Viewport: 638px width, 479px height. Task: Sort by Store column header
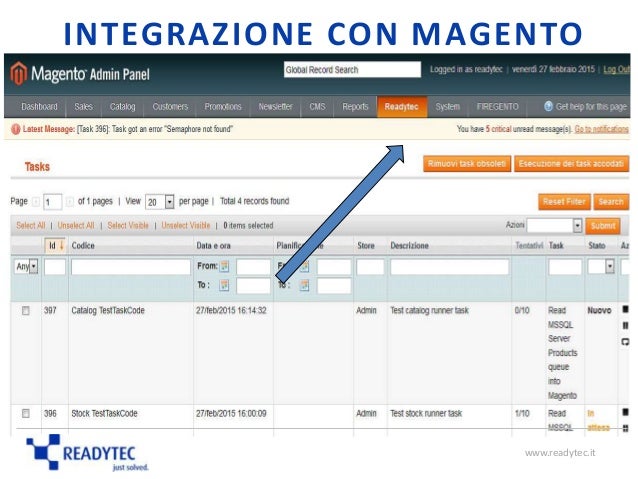click(x=365, y=245)
